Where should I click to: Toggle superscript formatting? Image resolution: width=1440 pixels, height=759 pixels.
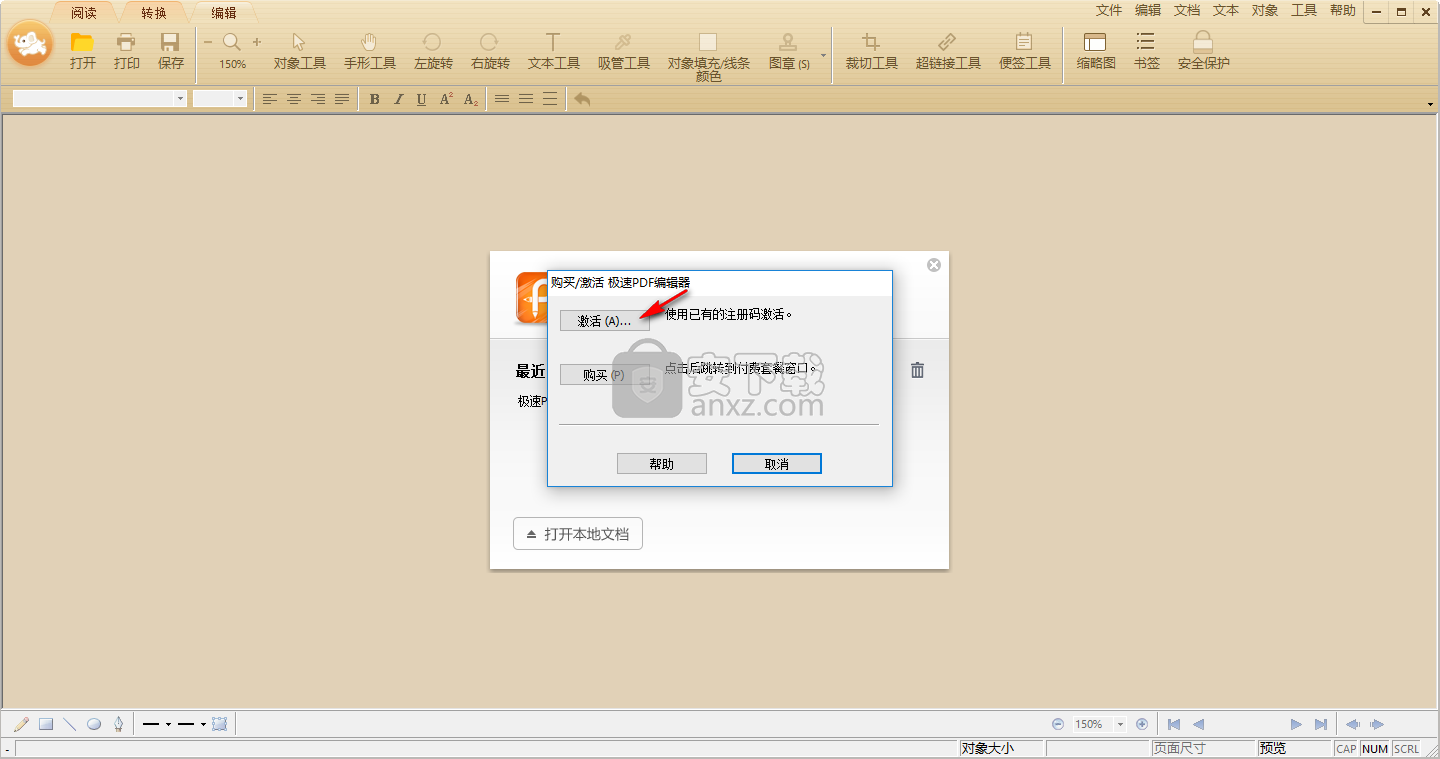pyautogui.click(x=446, y=99)
